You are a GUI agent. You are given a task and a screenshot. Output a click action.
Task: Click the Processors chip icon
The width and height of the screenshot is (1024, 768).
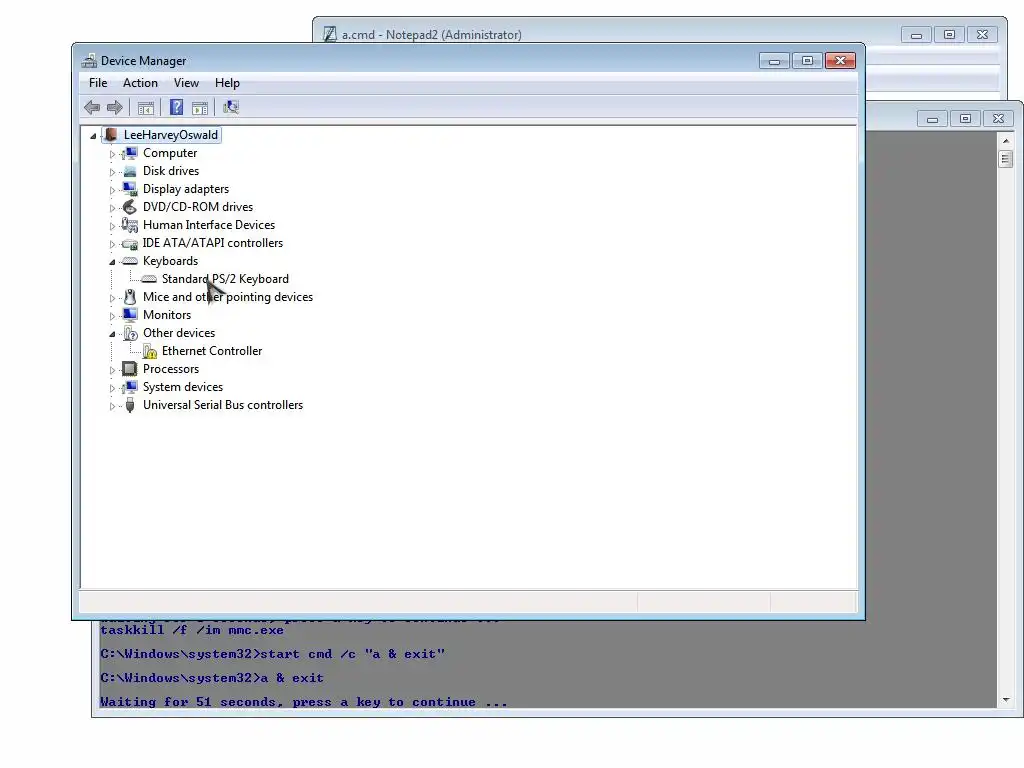coord(130,369)
